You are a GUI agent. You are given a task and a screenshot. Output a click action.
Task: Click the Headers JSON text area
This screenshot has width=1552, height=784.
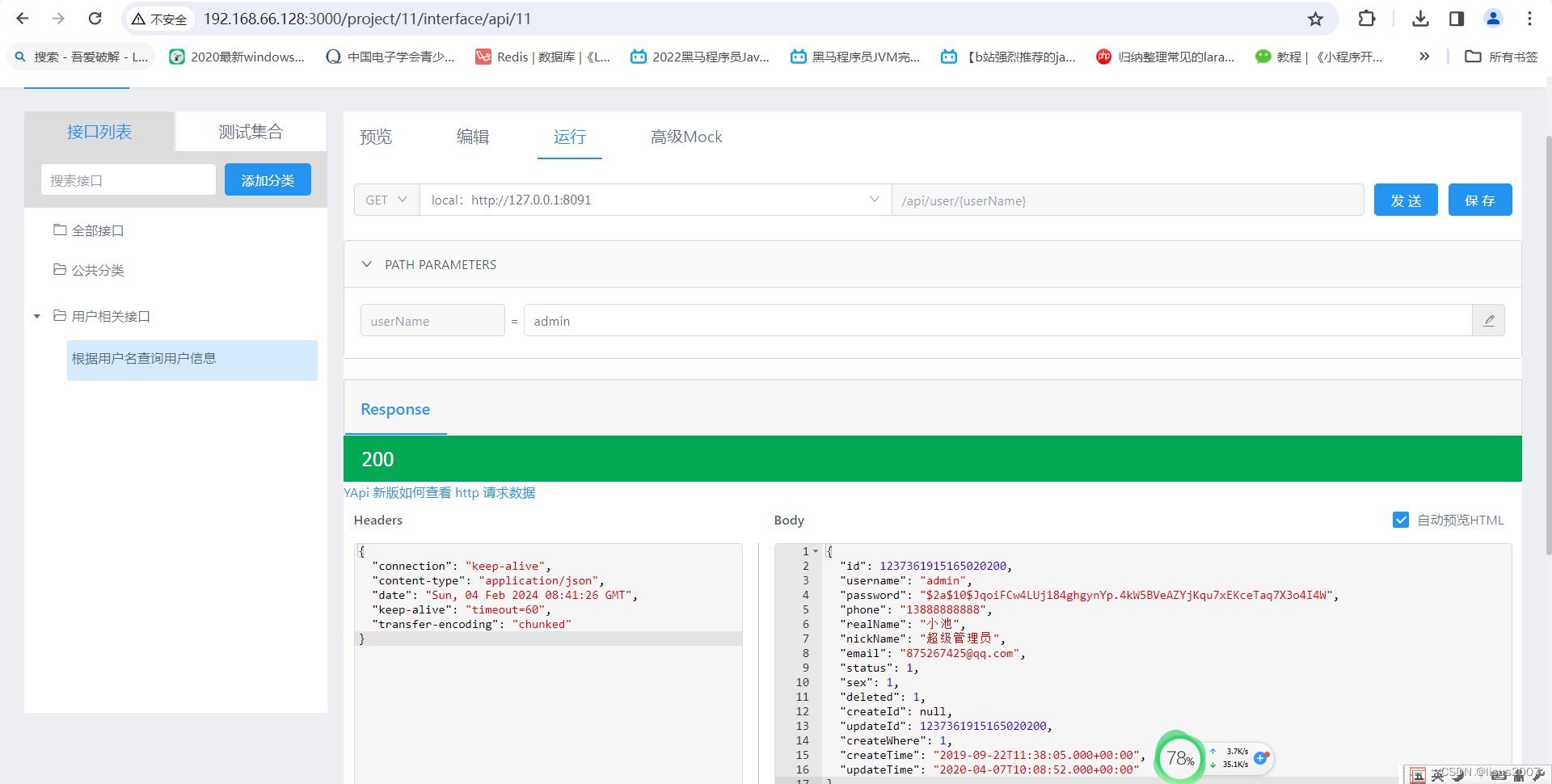(x=548, y=663)
